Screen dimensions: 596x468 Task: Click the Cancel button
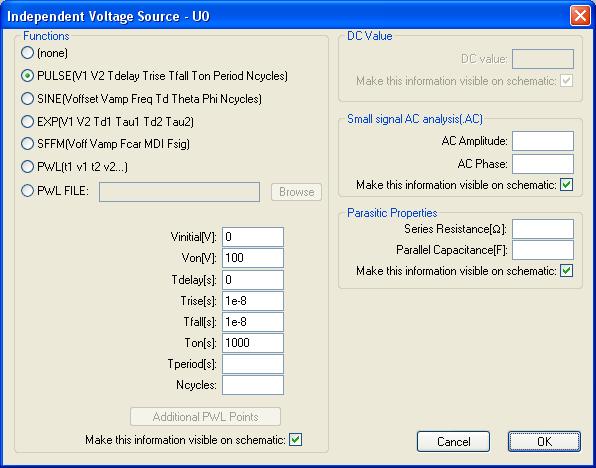point(453,441)
